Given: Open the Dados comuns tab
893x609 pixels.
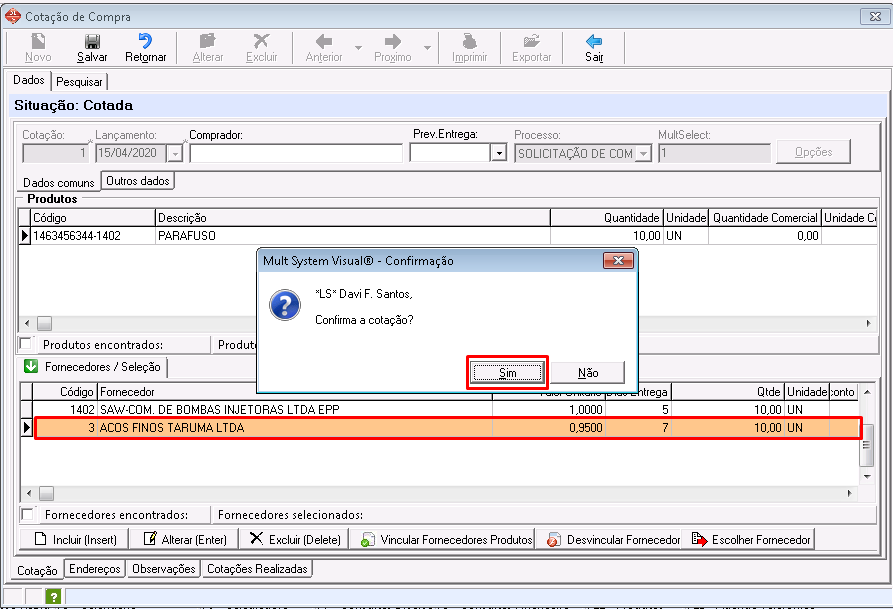Looking at the screenshot, I should [59, 183].
